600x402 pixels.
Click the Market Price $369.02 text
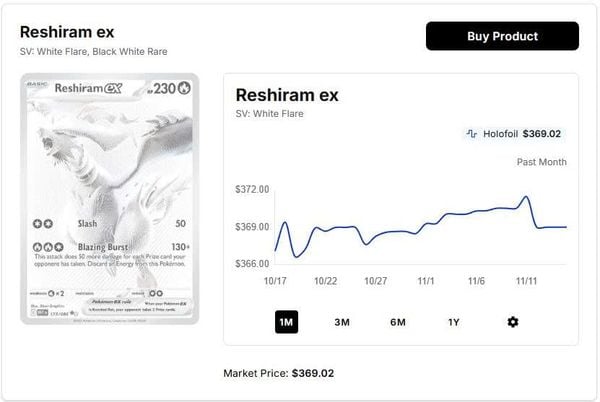[278, 373]
